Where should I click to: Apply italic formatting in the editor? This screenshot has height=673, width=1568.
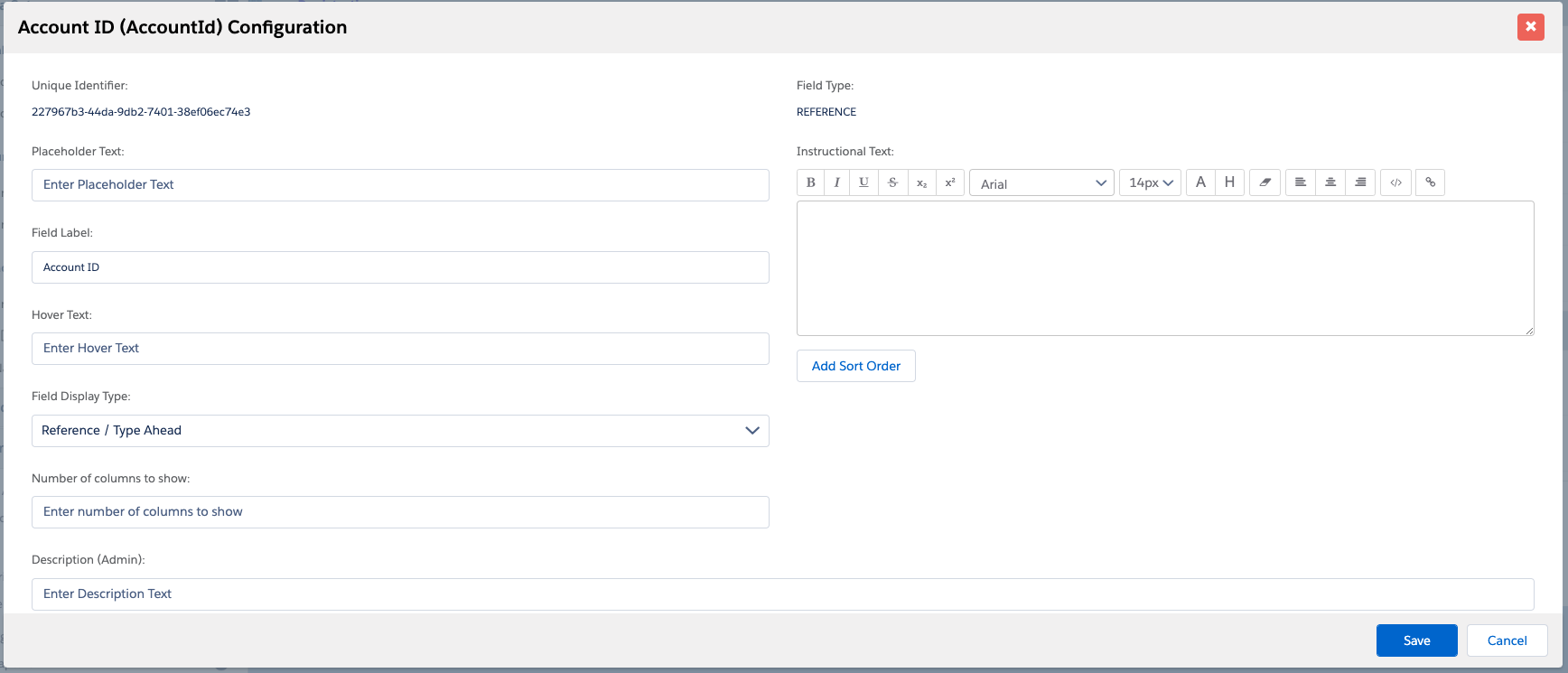837,182
